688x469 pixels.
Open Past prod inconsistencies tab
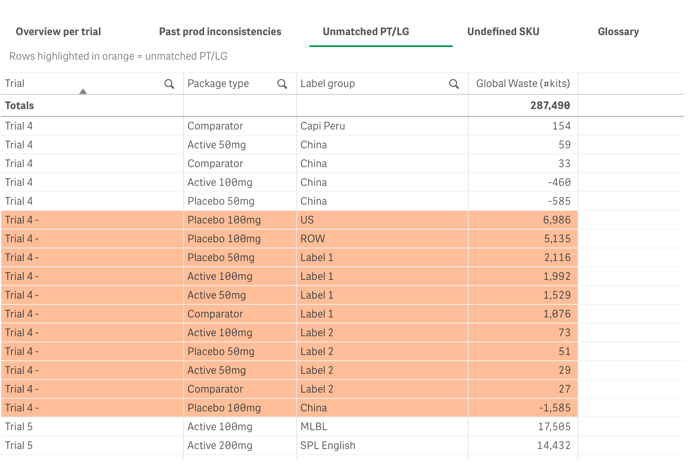220,32
